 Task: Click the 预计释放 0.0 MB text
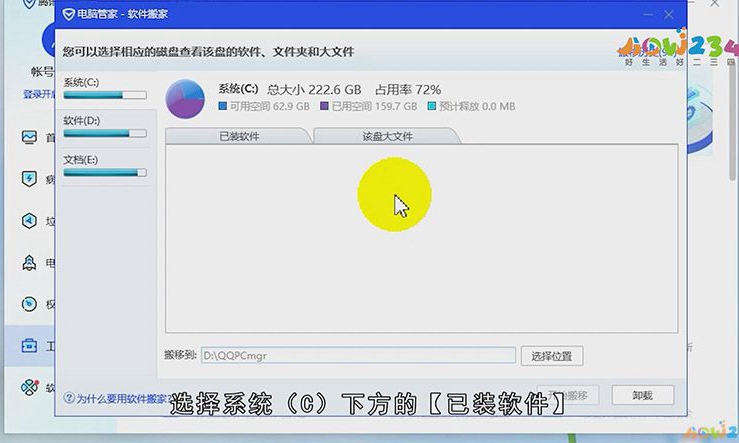tap(477, 107)
